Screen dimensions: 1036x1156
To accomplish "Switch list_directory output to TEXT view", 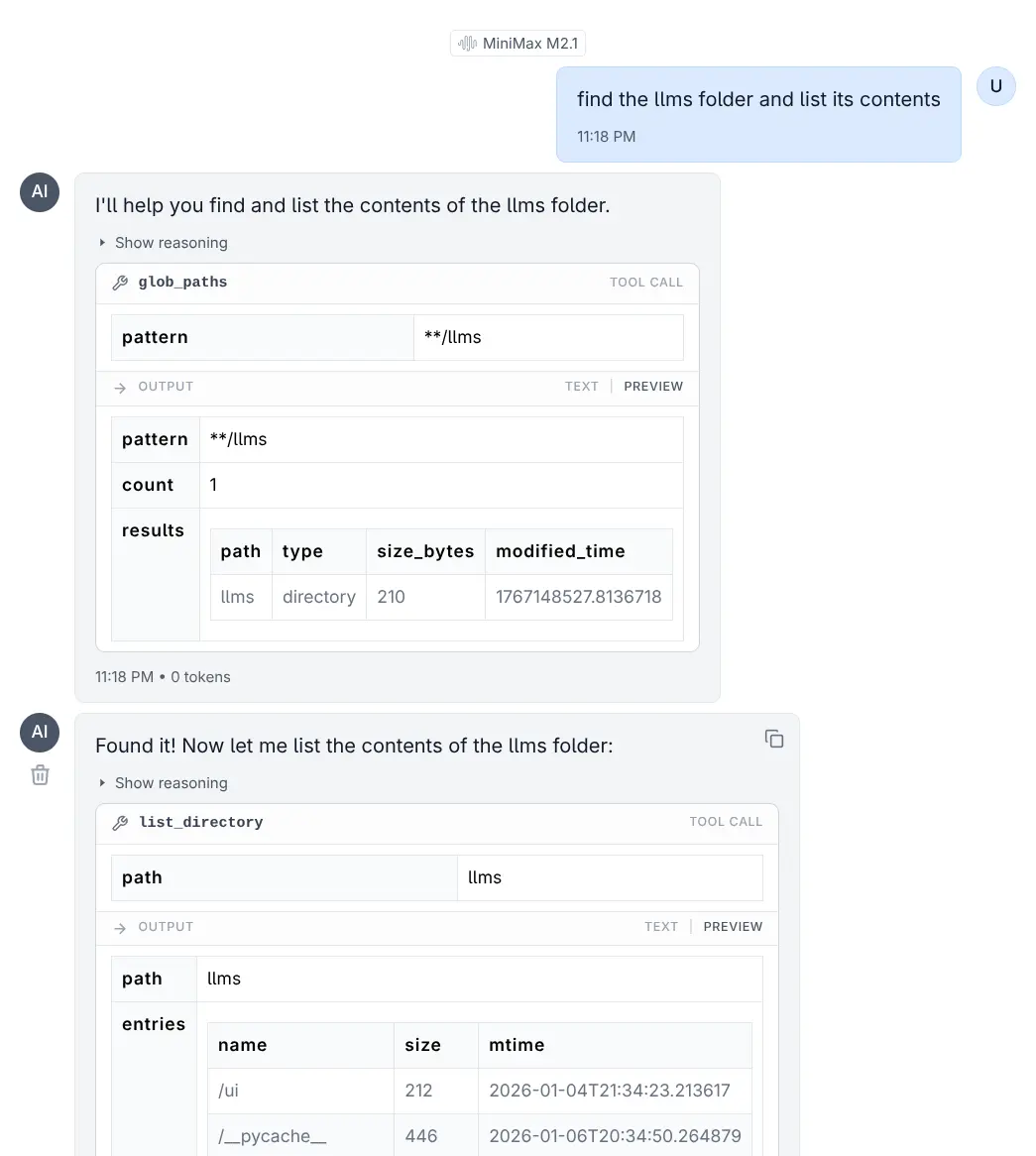I will (x=661, y=927).
